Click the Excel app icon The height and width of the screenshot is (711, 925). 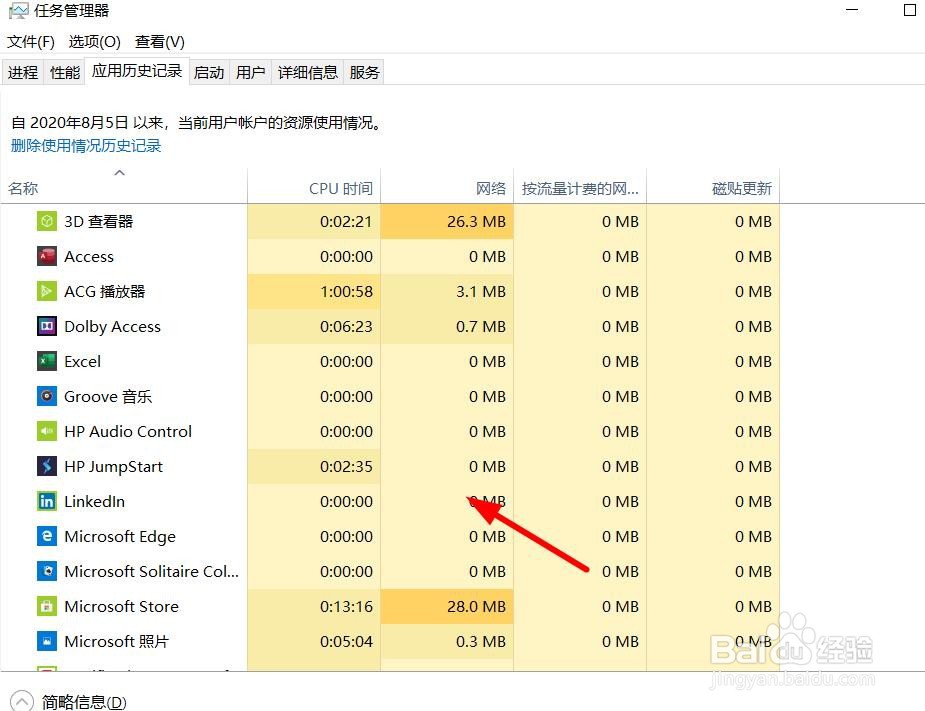(47, 361)
